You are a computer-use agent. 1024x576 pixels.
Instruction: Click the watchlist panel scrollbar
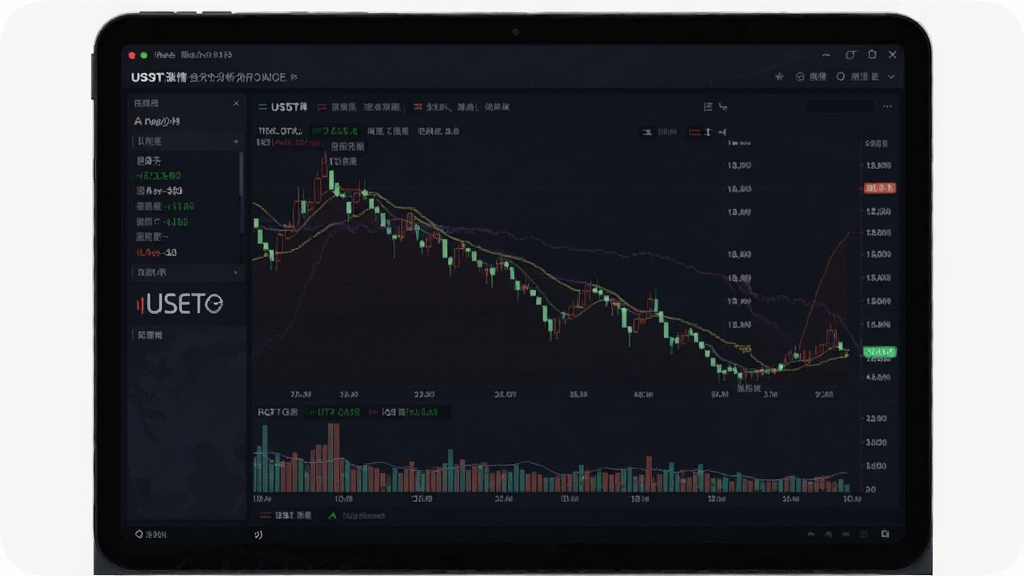click(x=242, y=173)
